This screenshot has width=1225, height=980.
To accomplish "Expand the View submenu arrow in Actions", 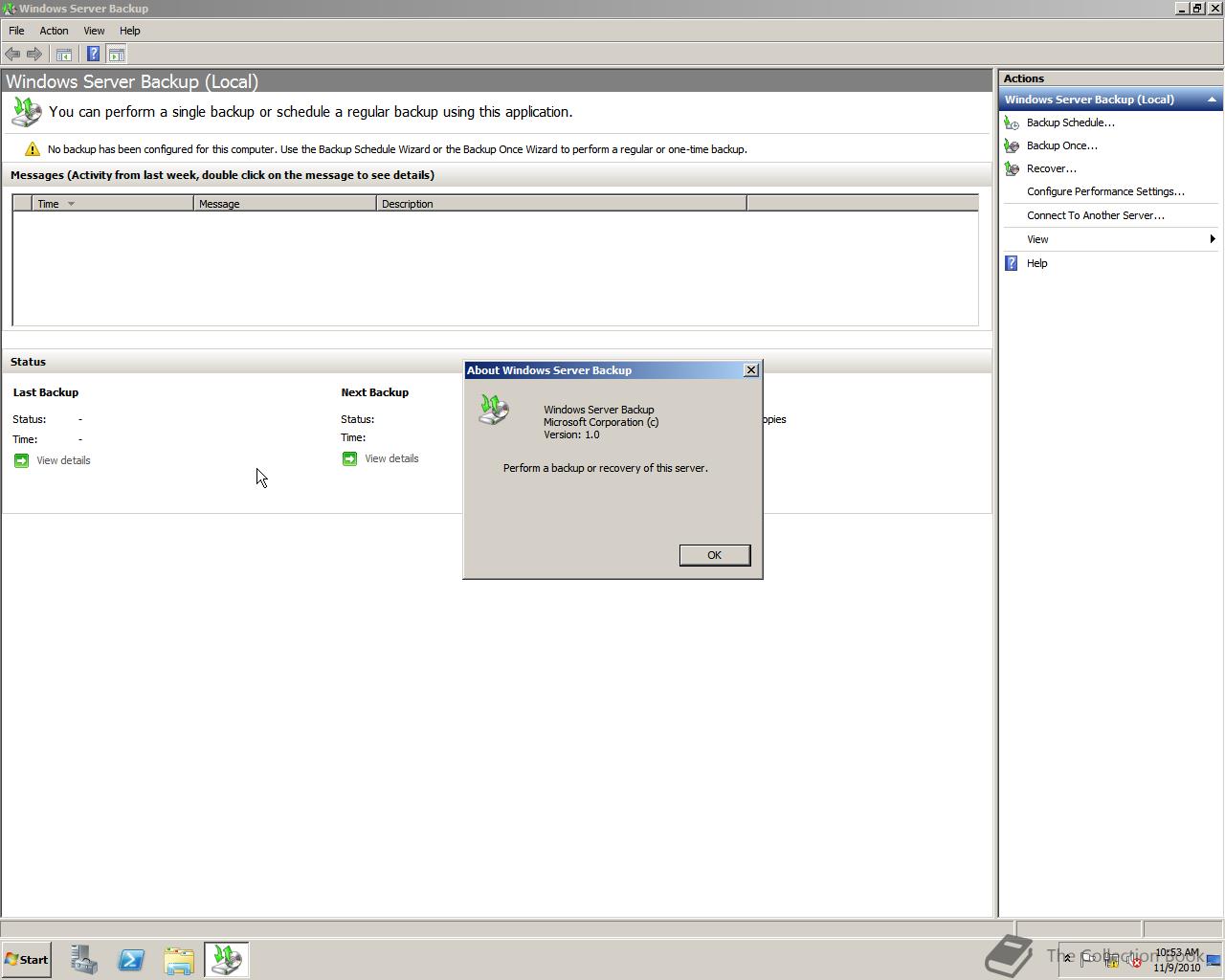I will 1213,239.
